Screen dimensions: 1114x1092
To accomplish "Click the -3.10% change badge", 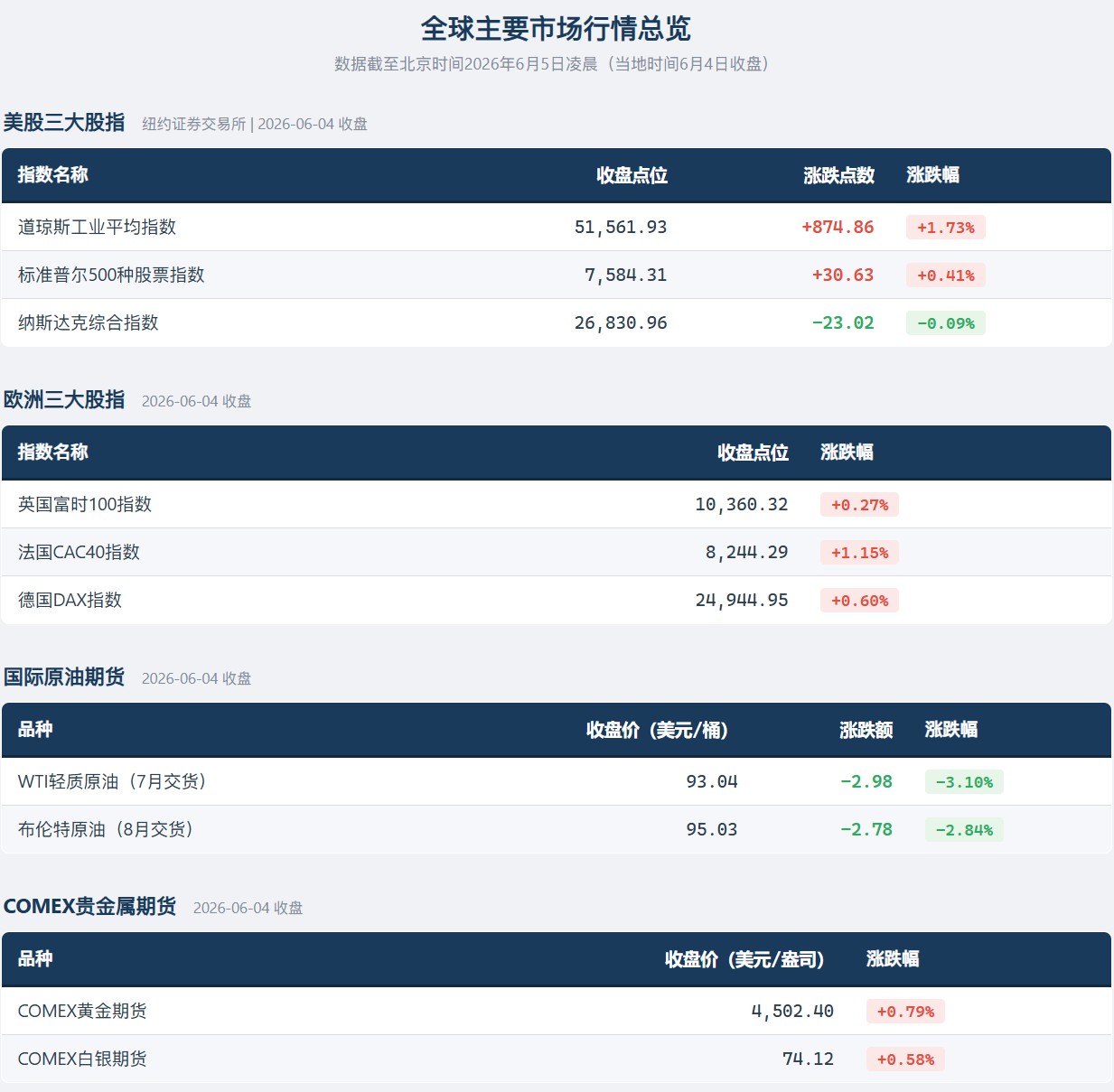I will (x=964, y=782).
